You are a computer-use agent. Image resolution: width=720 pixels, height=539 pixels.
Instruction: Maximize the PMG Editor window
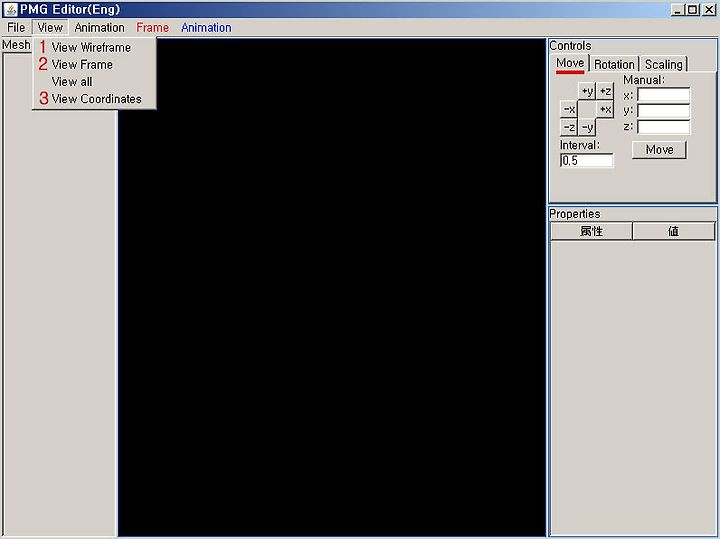(693, 10)
